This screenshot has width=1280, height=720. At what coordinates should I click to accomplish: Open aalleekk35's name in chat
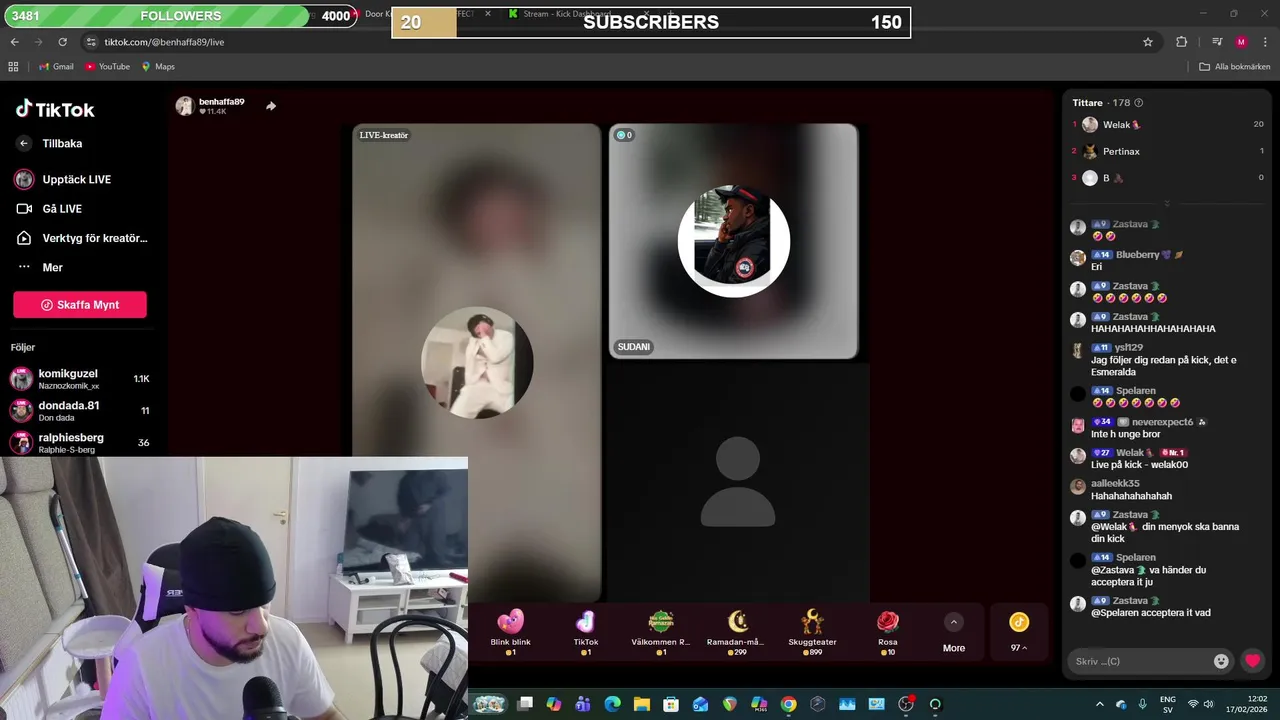[1115, 483]
